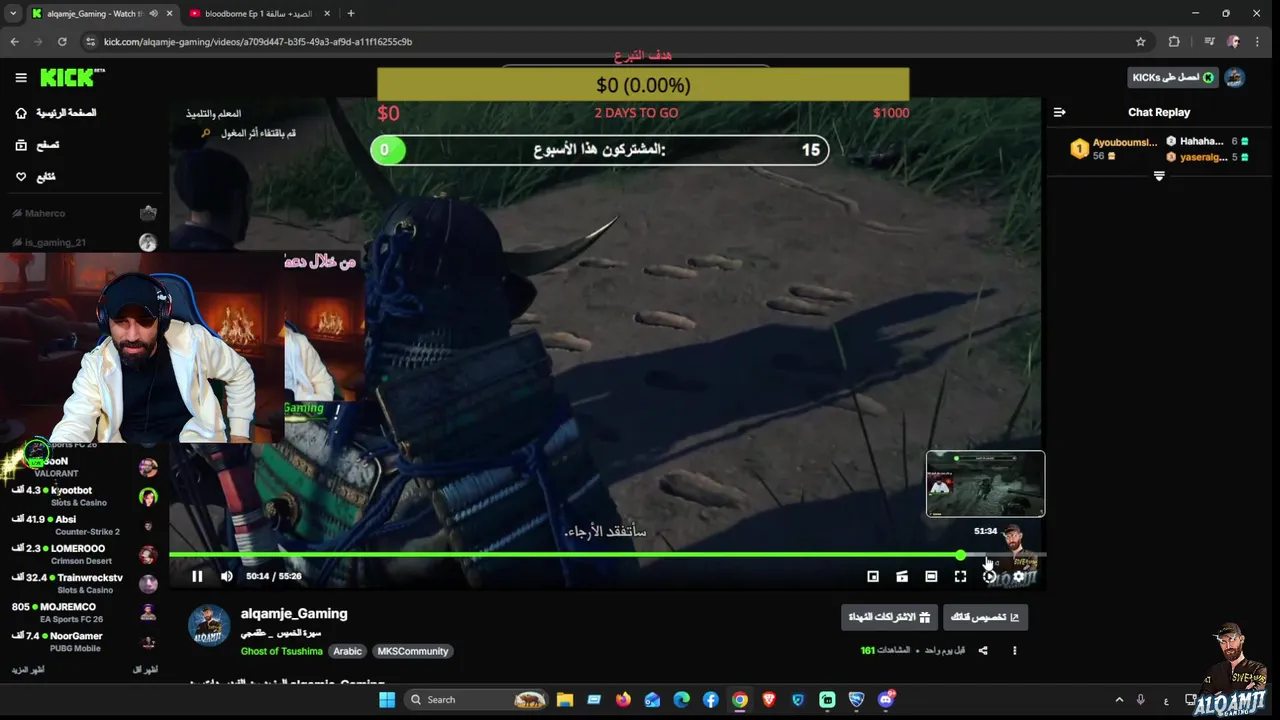Open MOJREMCO recommended channel
The height and width of the screenshot is (720, 1280).
tap(84, 612)
